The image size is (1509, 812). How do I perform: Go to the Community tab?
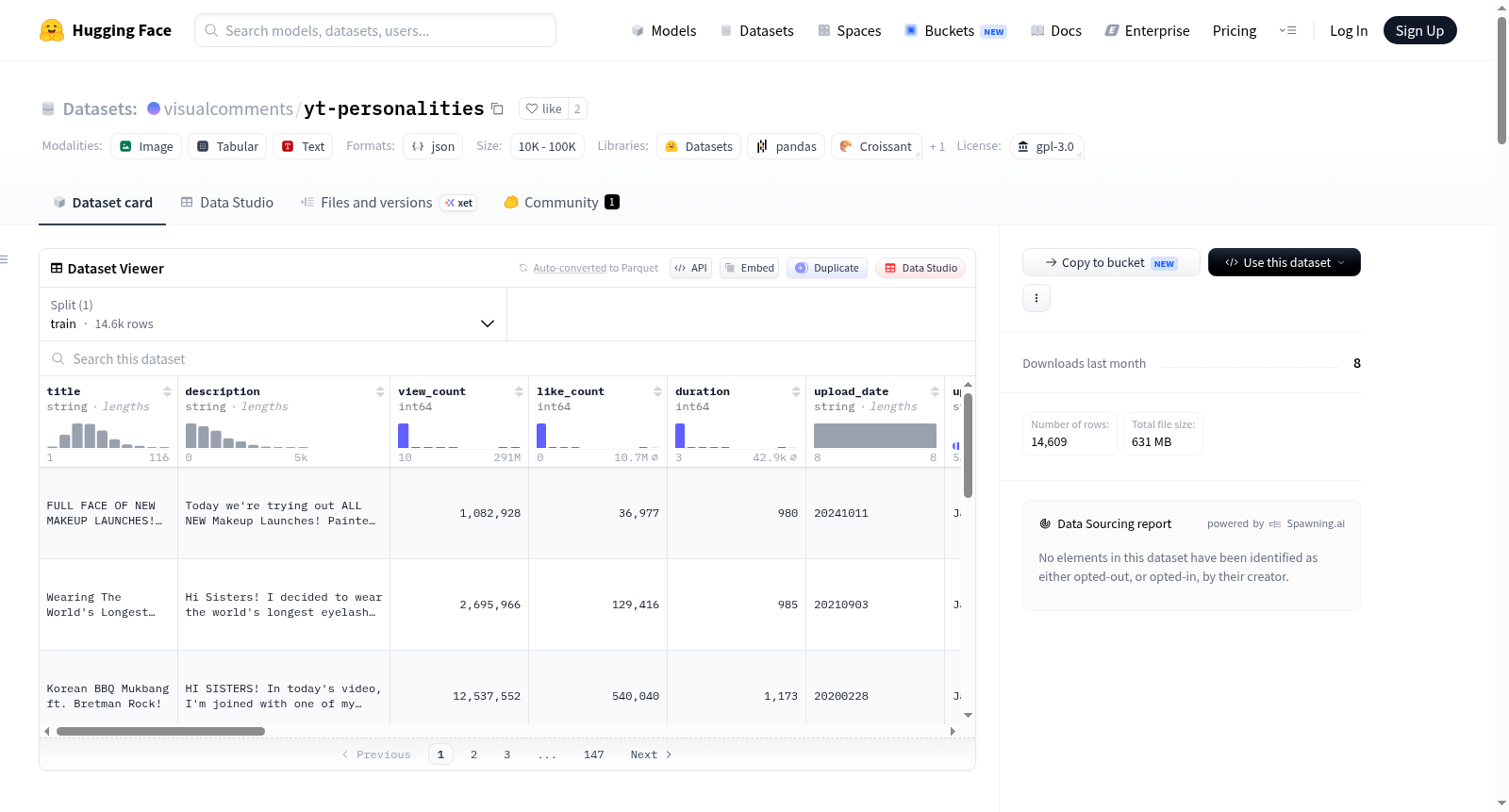(x=561, y=202)
